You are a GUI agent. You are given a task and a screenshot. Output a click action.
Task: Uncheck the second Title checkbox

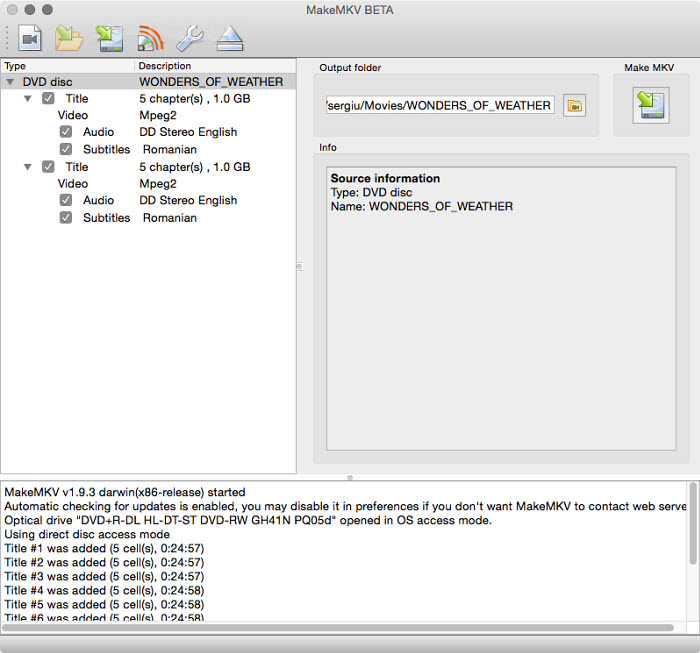click(48, 166)
